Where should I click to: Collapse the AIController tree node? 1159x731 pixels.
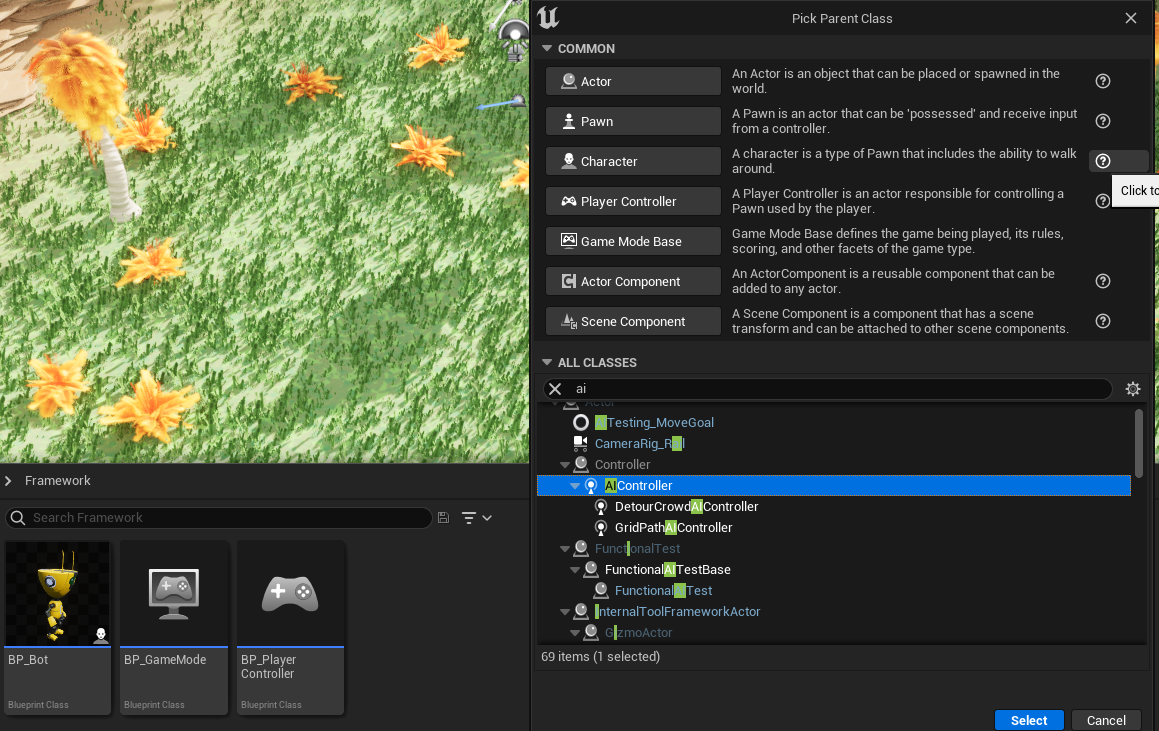pyautogui.click(x=574, y=486)
